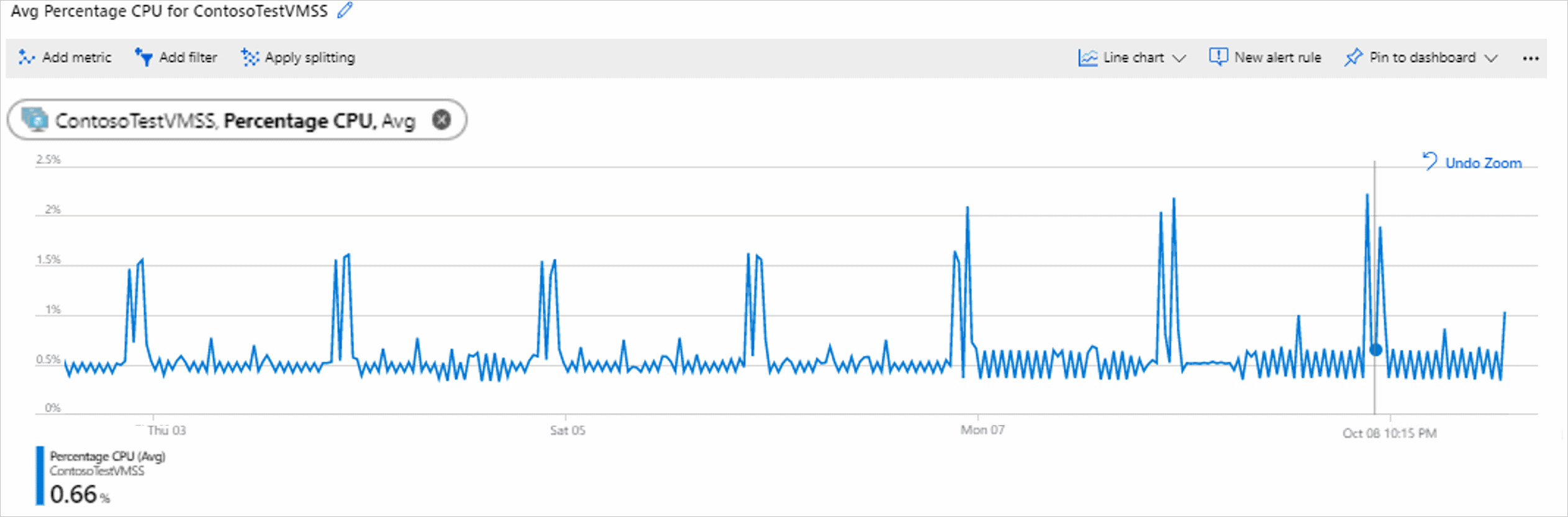This screenshot has width=1568, height=517.
Task: Click the Add filter funnel icon
Action: (x=143, y=57)
